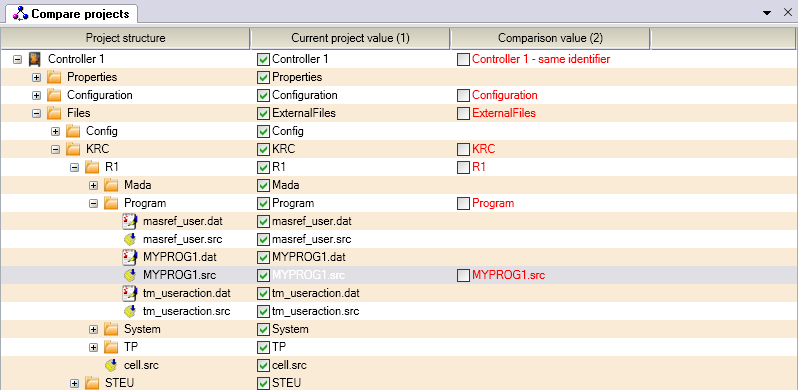Click the cell.src file icon
This screenshot has height=390, width=798.
click(111, 365)
